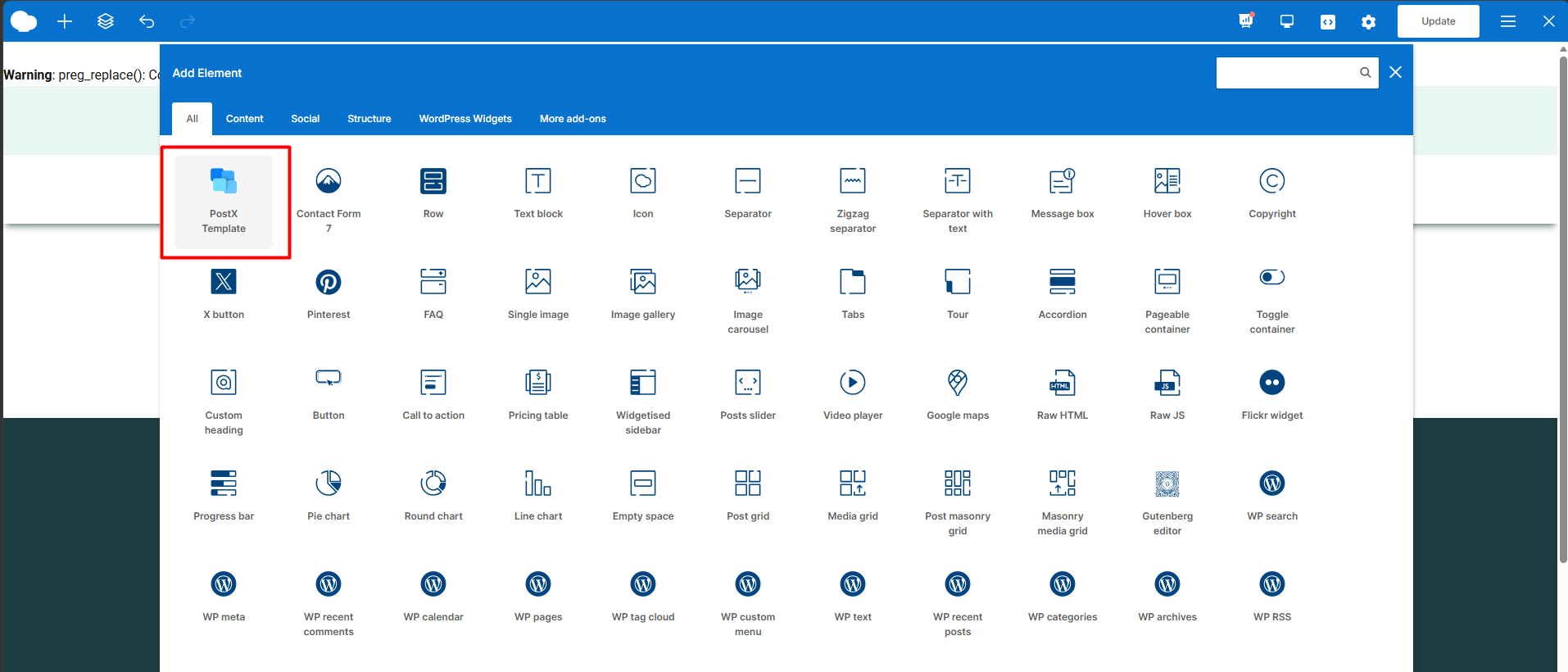The image size is (1568, 672).
Task: Show the All elements tab
Action: click(193, 119)
